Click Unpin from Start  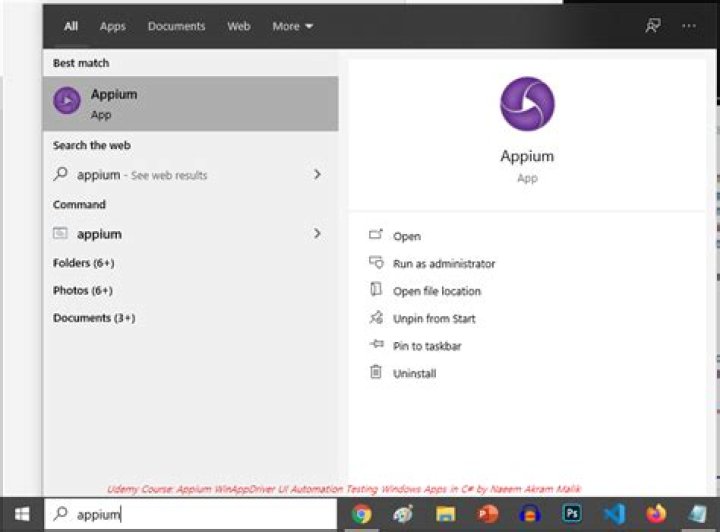coord(434,319)
